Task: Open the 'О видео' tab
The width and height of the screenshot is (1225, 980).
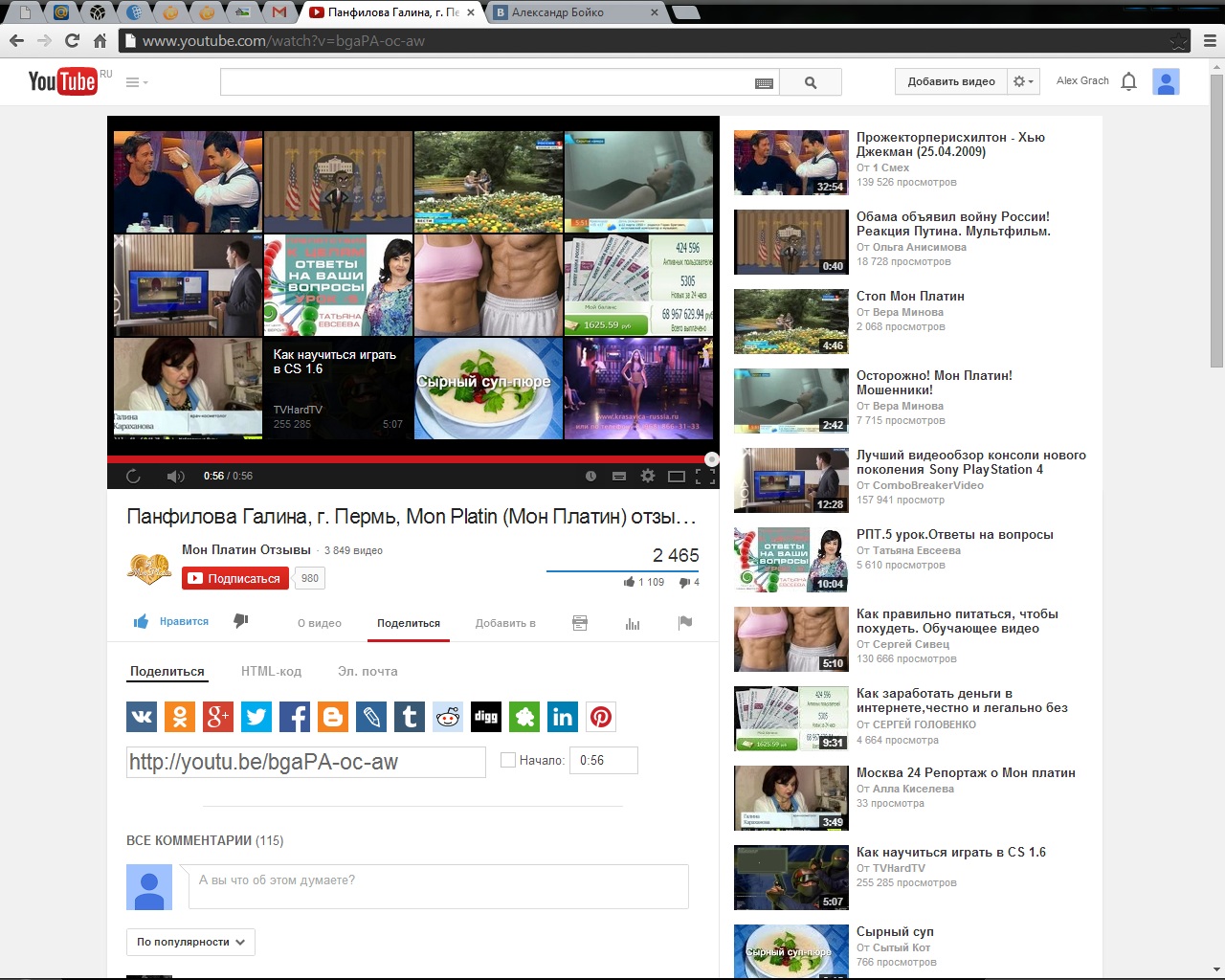Action: point(320,623)
